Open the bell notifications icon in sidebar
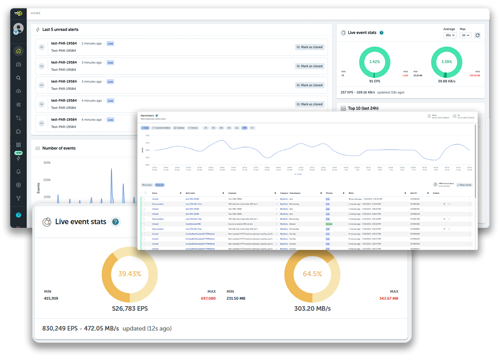The image size is (500, 360). click(x=19, y=171)
